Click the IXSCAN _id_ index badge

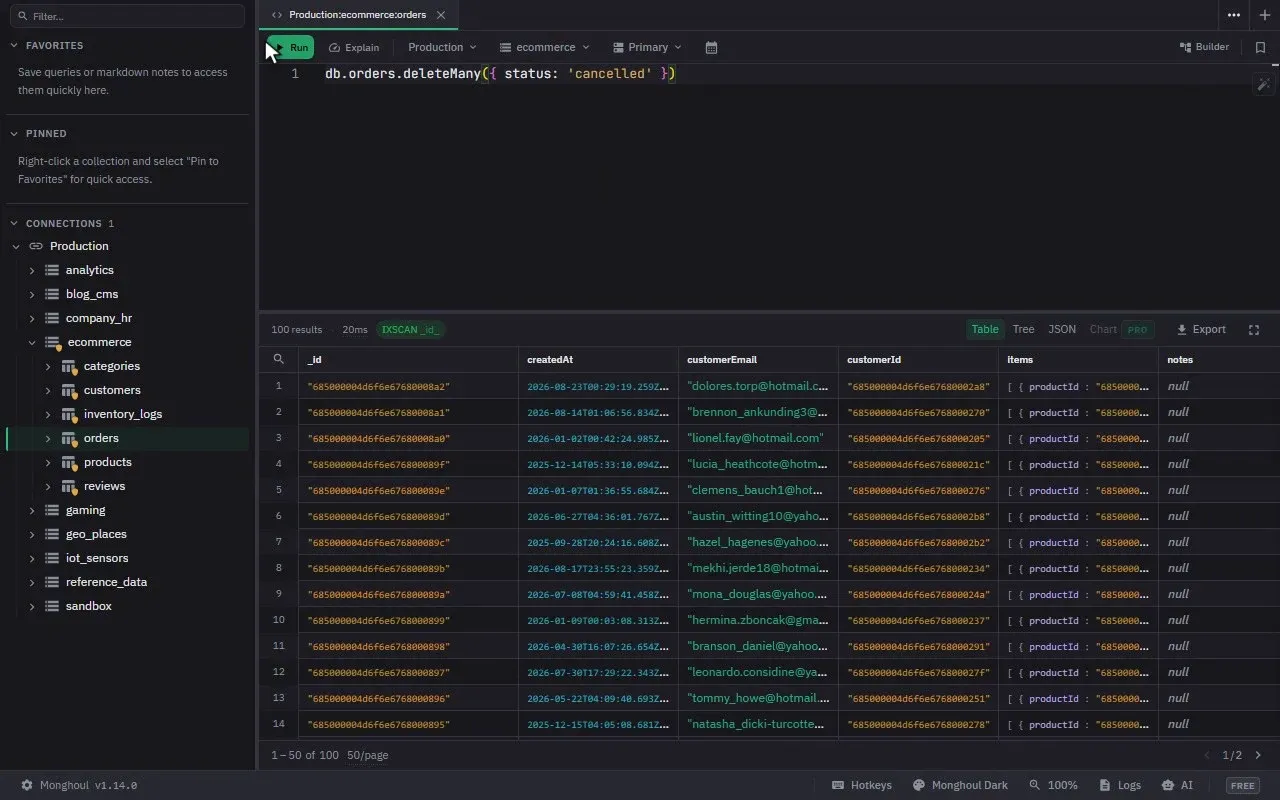(x=410, y=329)
